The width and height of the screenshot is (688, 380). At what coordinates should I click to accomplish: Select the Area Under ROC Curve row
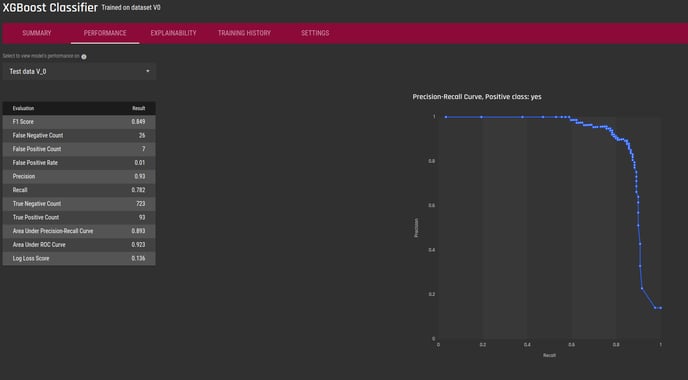(79, 244)
